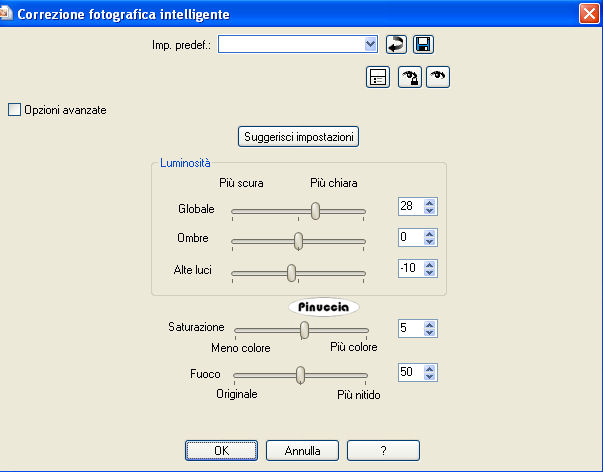Increase the Globale value with up arrow
The width and height of the screenshot is (603, 472).
[430, 202]
